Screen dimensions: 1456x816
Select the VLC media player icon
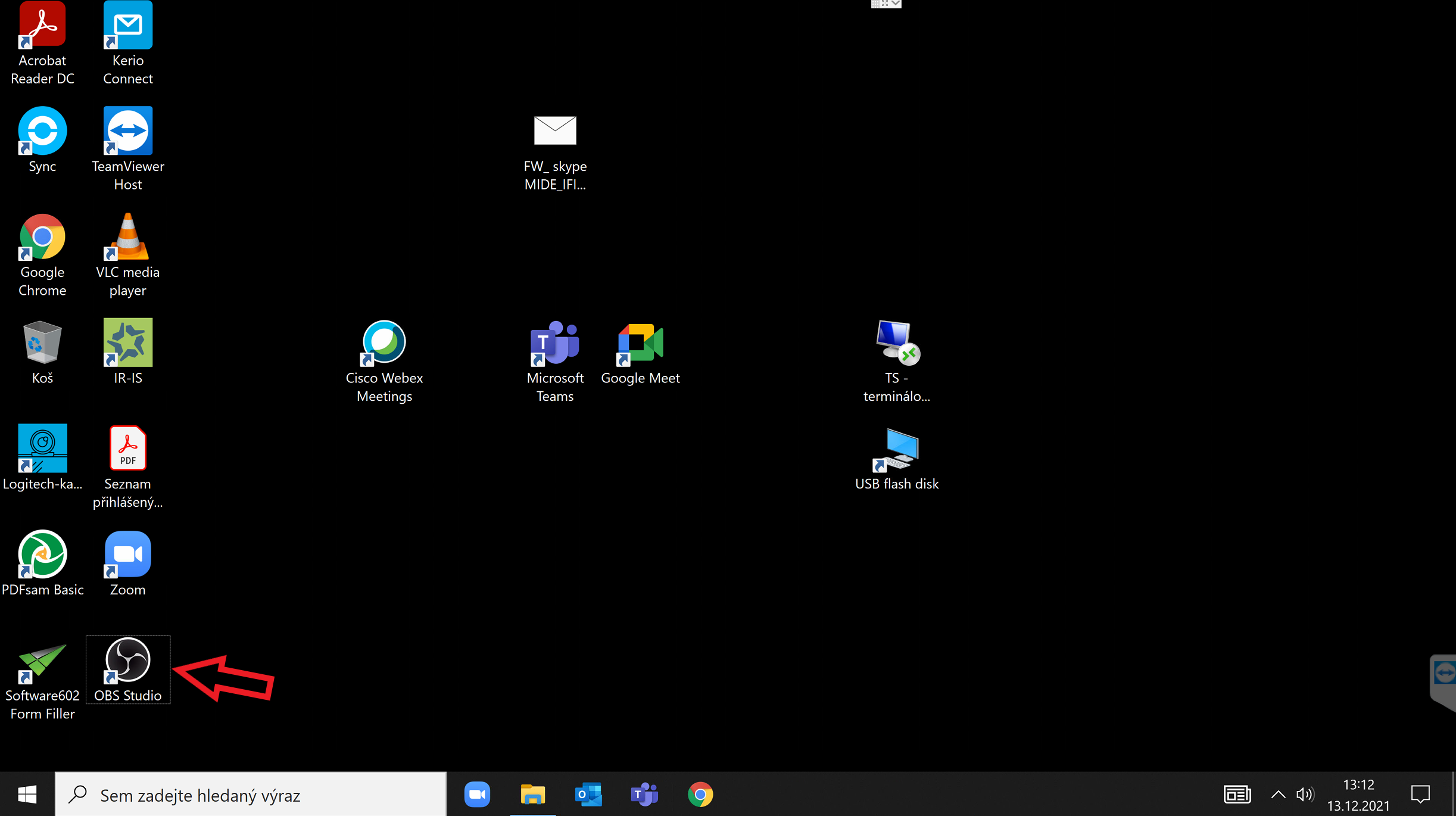point(128,255)
